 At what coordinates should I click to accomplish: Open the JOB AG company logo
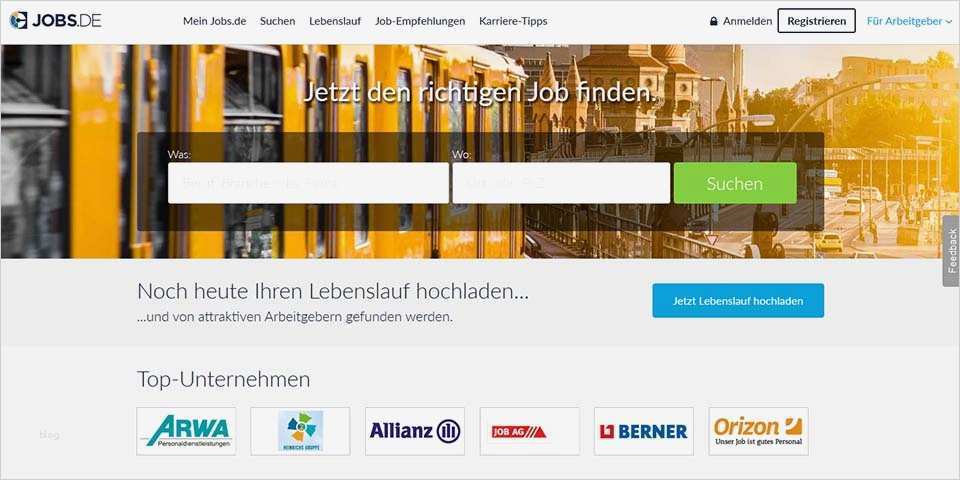pyautogui.click(x=530, y=432)
